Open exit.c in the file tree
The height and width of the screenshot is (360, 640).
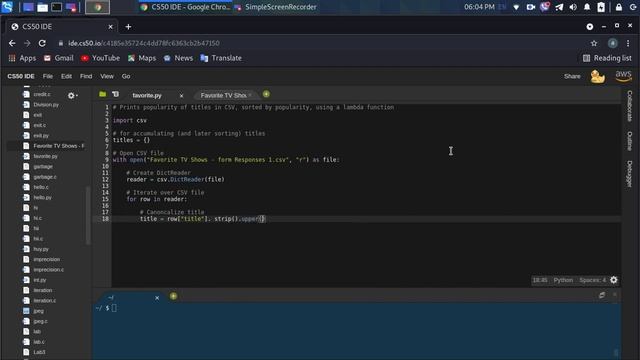pos(40,125)
